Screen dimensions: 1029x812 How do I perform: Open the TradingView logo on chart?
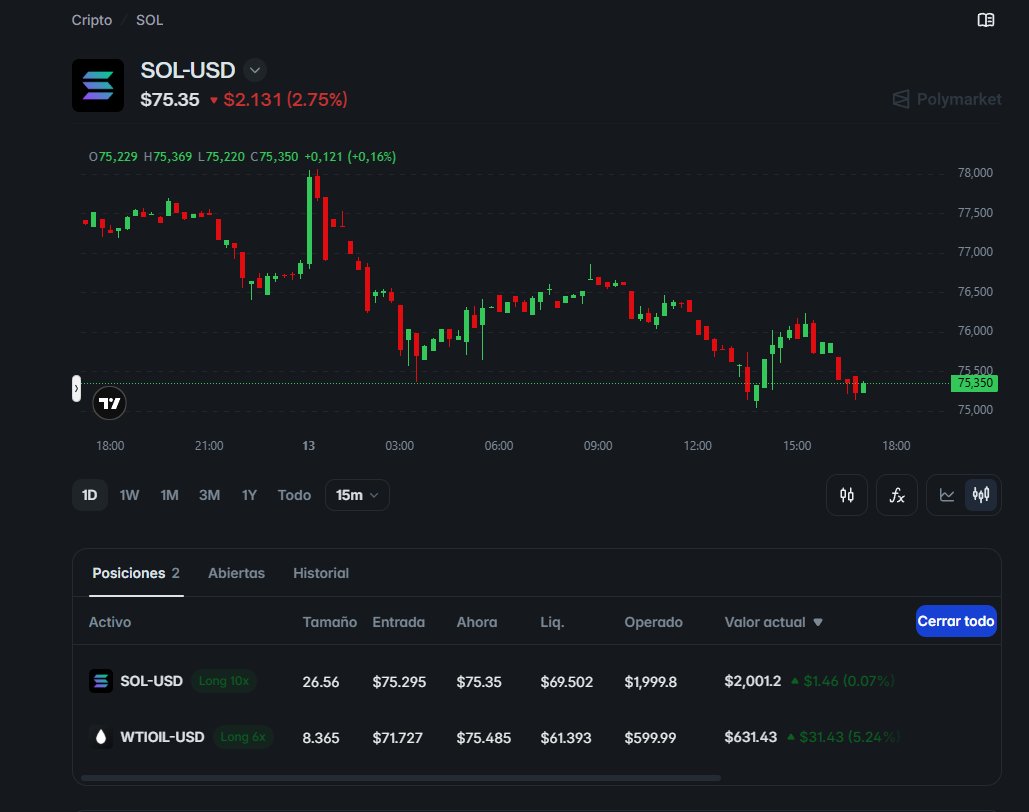click(x=110, y=403)
